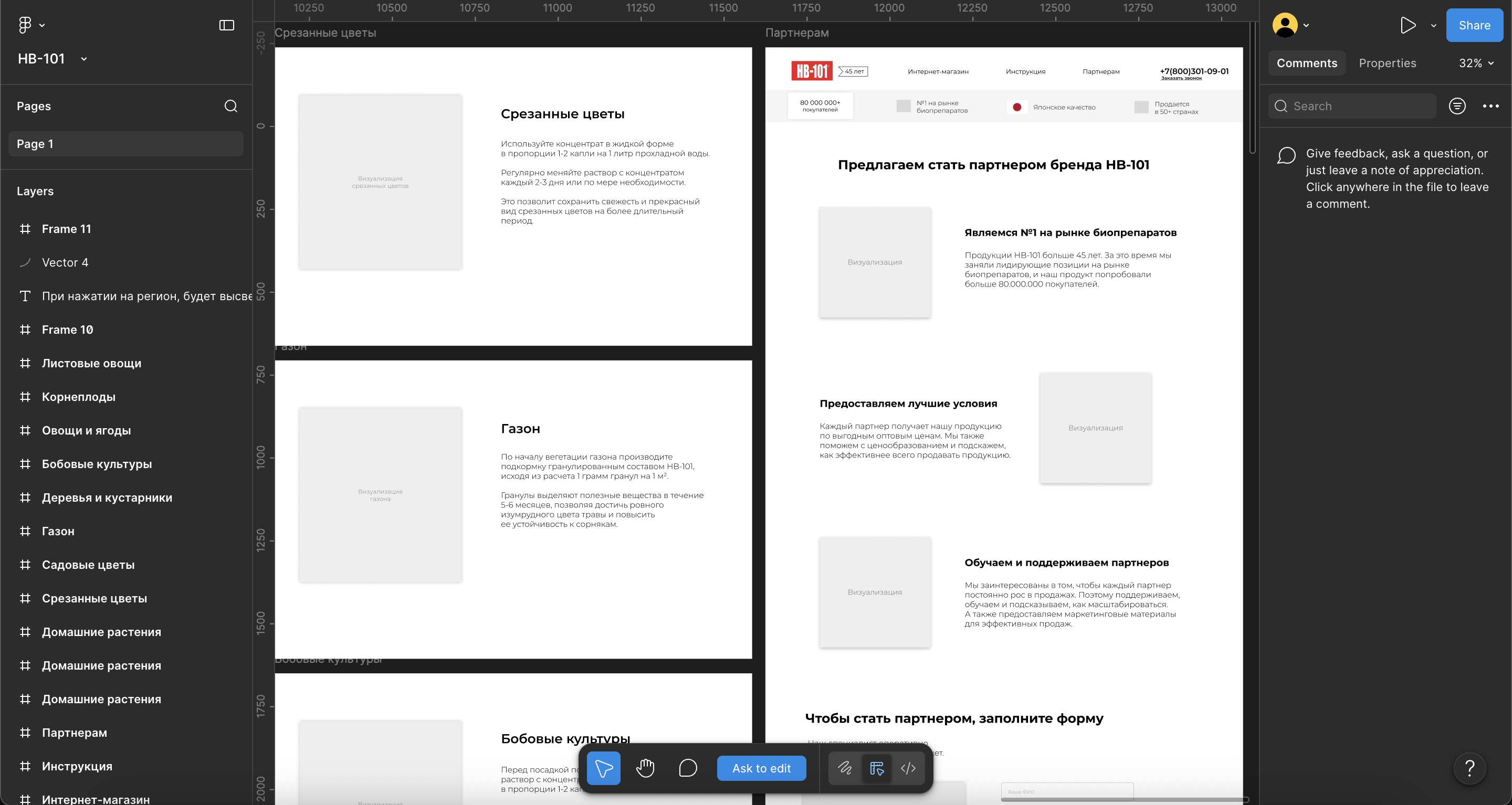Click the Интернет-магазин nav link in design
The width and height of the screenshot is (1512, 805).
coord(938,71)
